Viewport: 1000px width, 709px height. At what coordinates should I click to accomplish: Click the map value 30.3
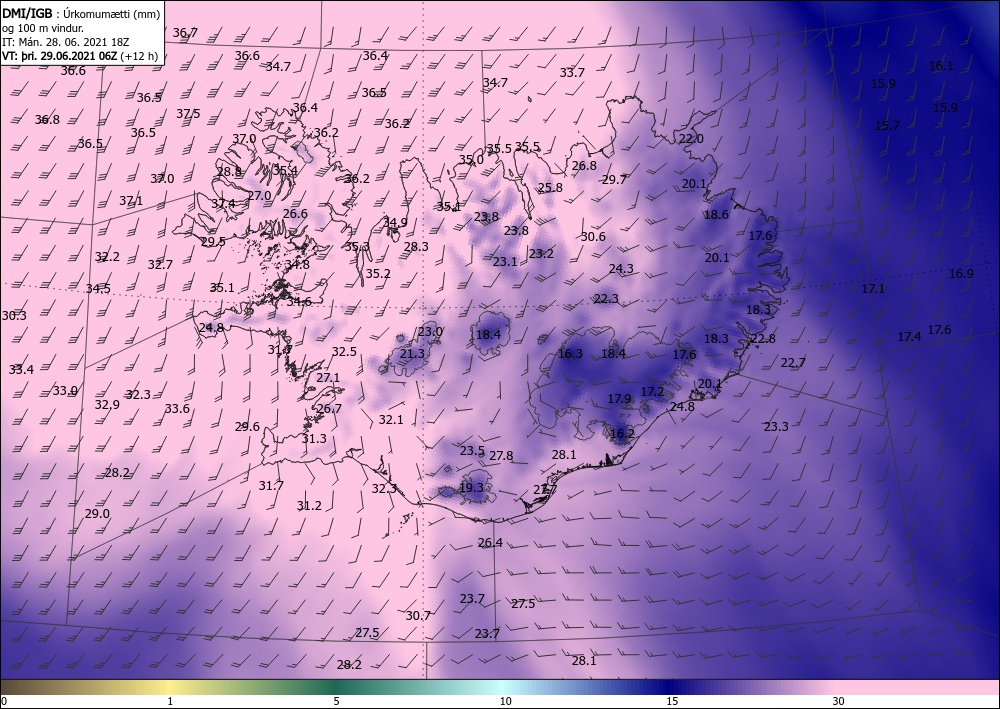(14, 316)
